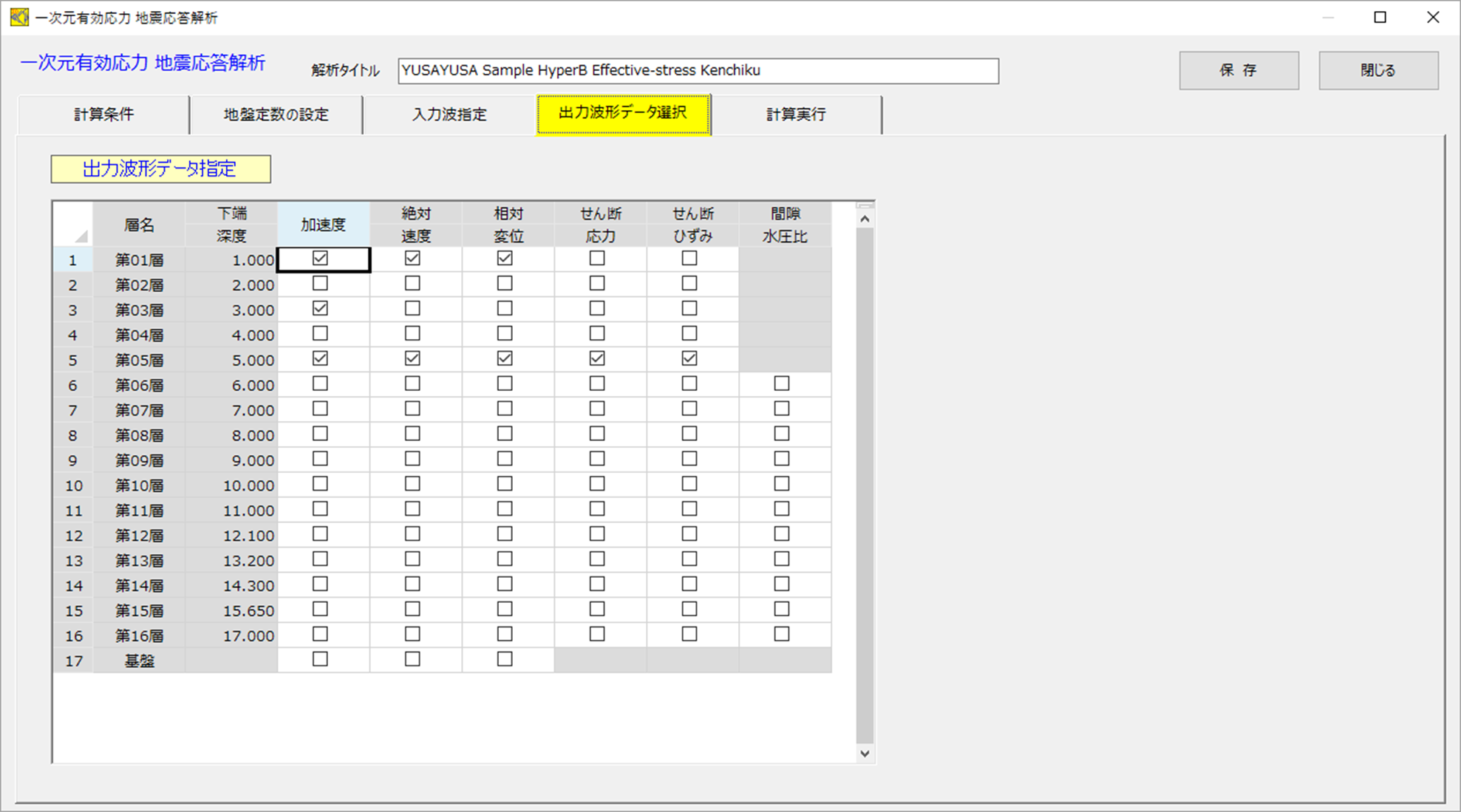Image resolution: width=1461 pixels, height=812 pixels.
Task: Go to the 計算実行 tab
Action: [796, 115]
